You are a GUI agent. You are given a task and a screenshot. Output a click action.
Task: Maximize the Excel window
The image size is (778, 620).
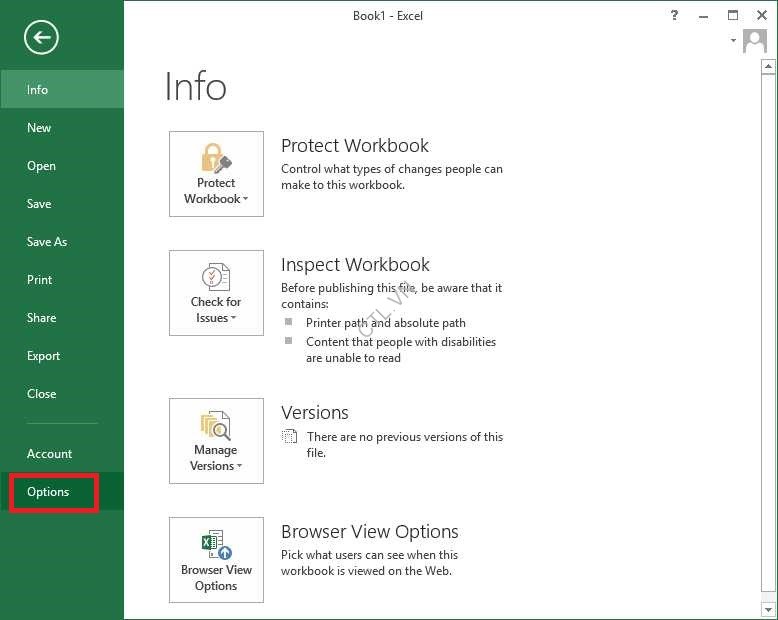click(x=733, y=15)
